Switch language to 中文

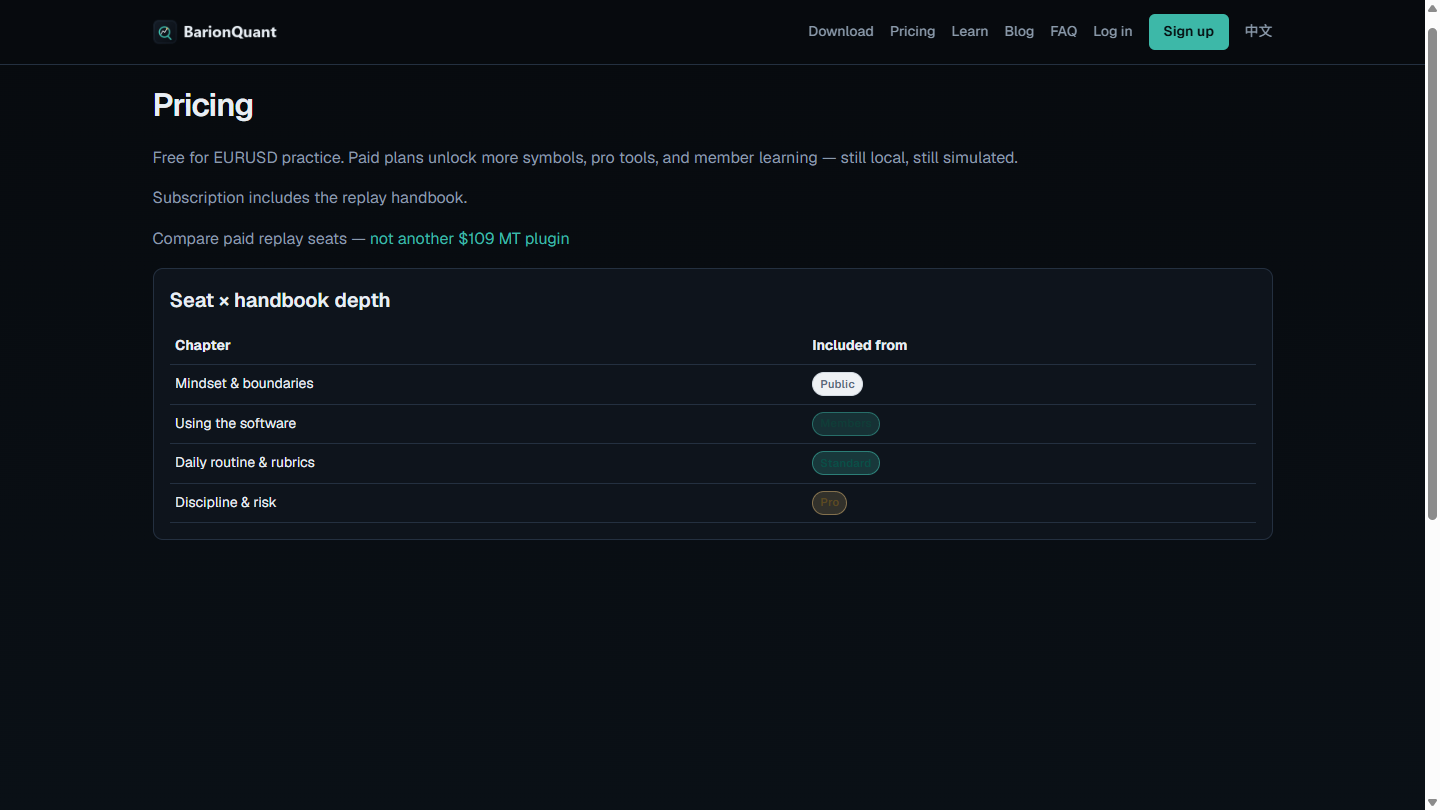(x=1259, y=32)
